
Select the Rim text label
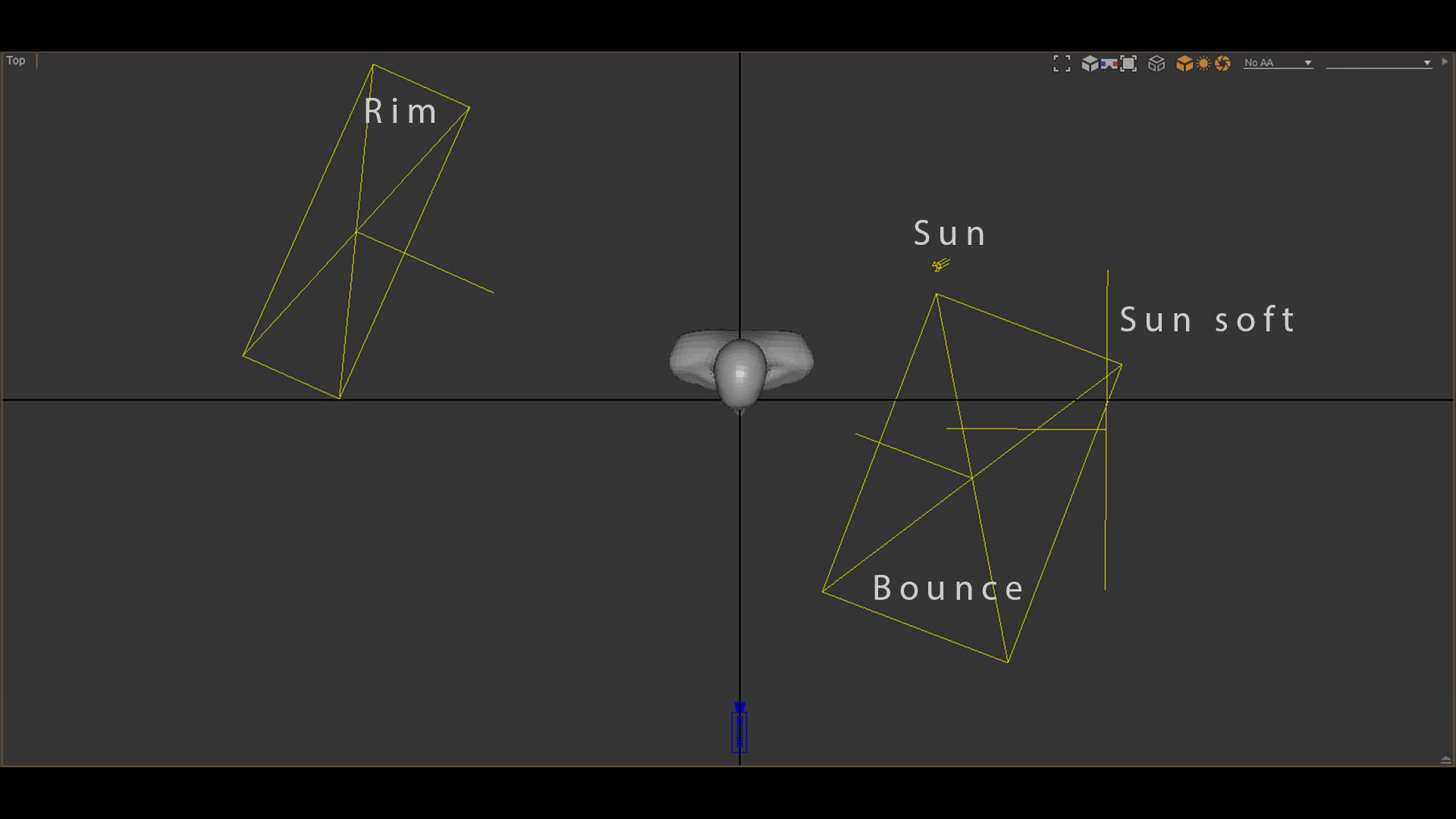coord(400,111)
